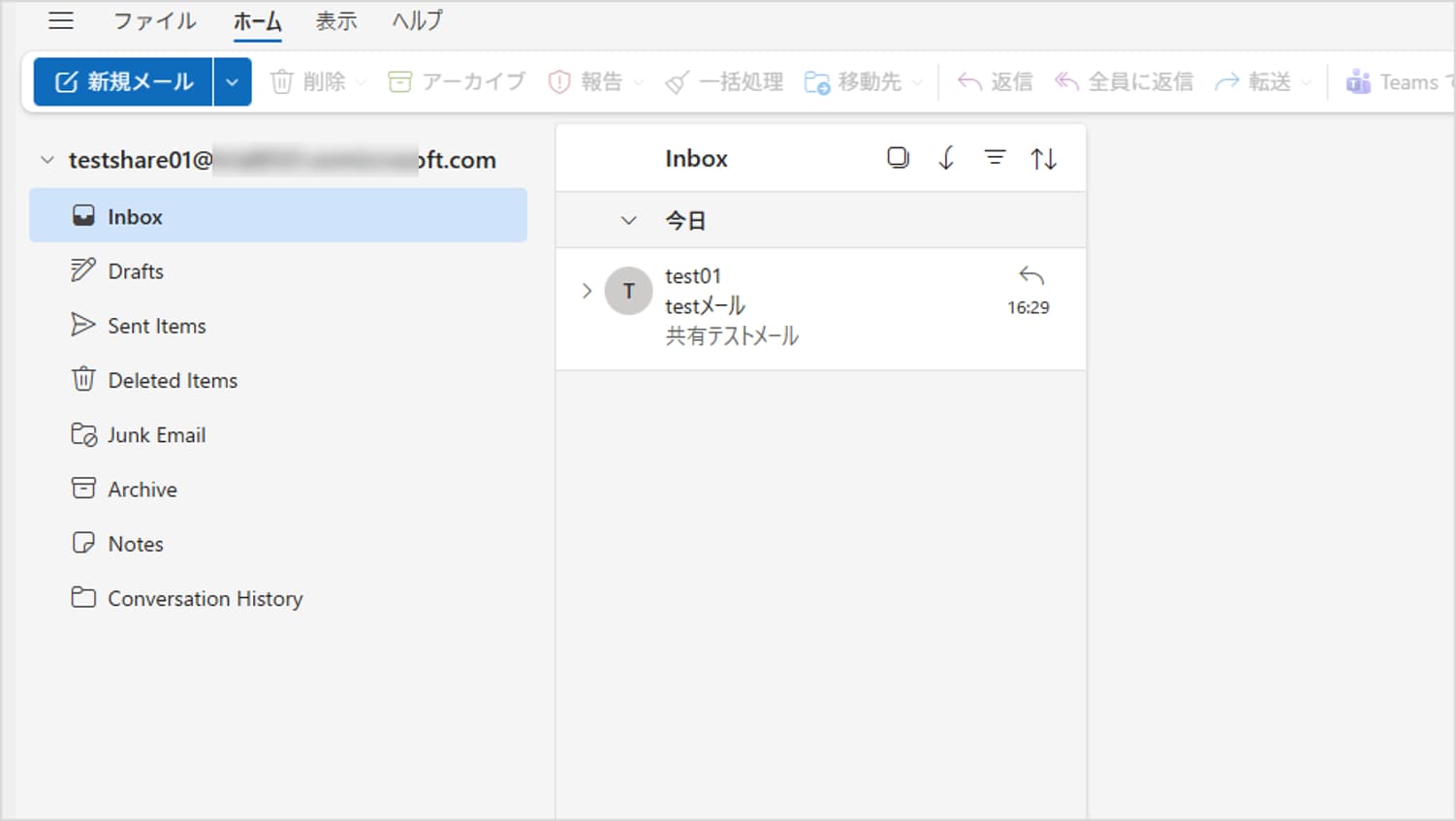Open the ヘルプ tab
The image size is (1456, 821).
(x=417, y=20)
